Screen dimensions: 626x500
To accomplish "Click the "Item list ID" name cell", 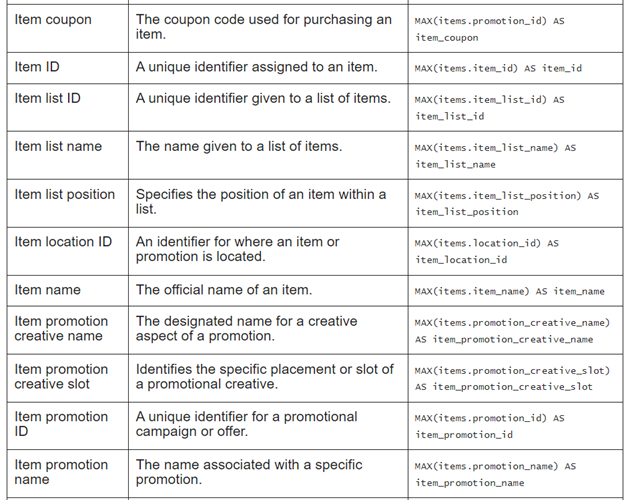I will (48, 98).
